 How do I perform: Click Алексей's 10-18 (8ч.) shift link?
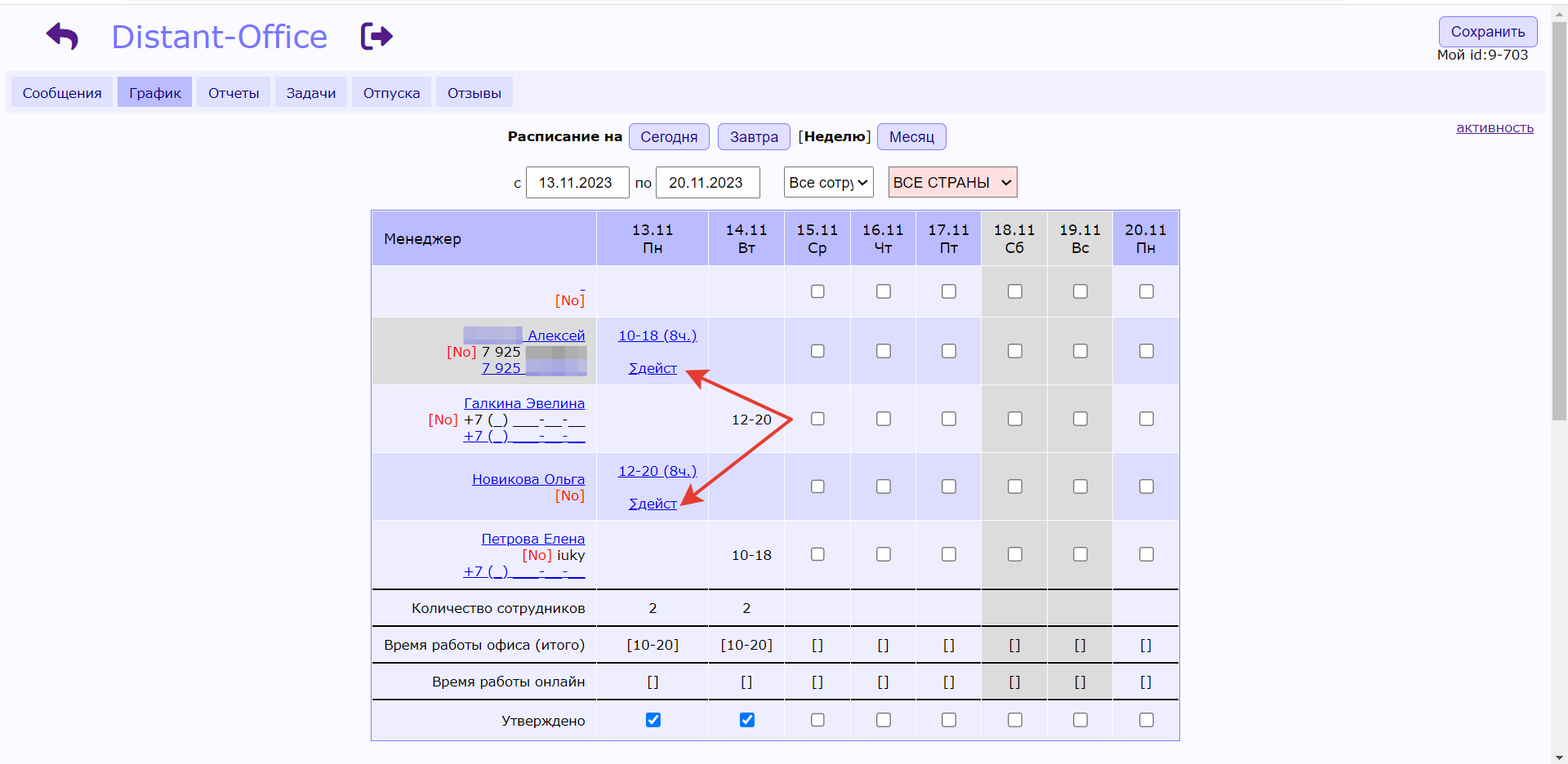pos(657,335)
